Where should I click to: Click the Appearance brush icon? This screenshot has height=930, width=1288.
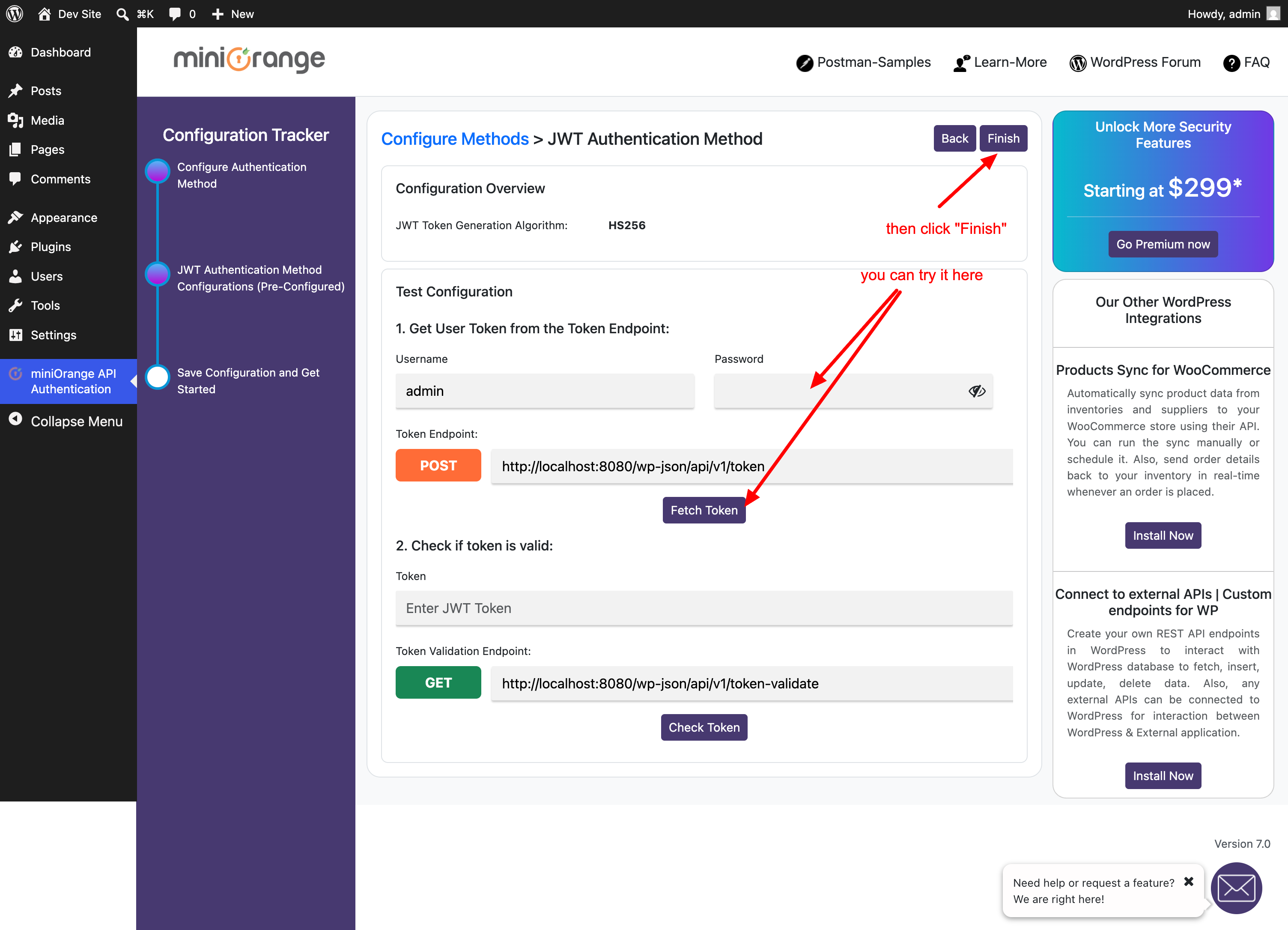pos(15,218)
